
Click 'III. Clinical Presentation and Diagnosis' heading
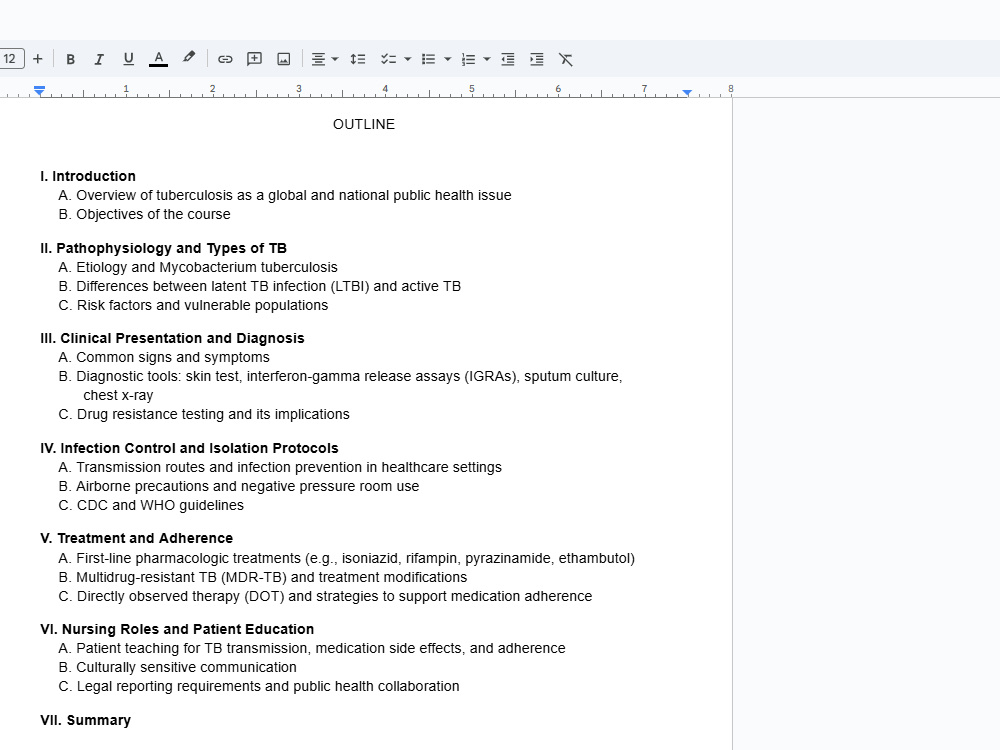[x=172, y=338]
